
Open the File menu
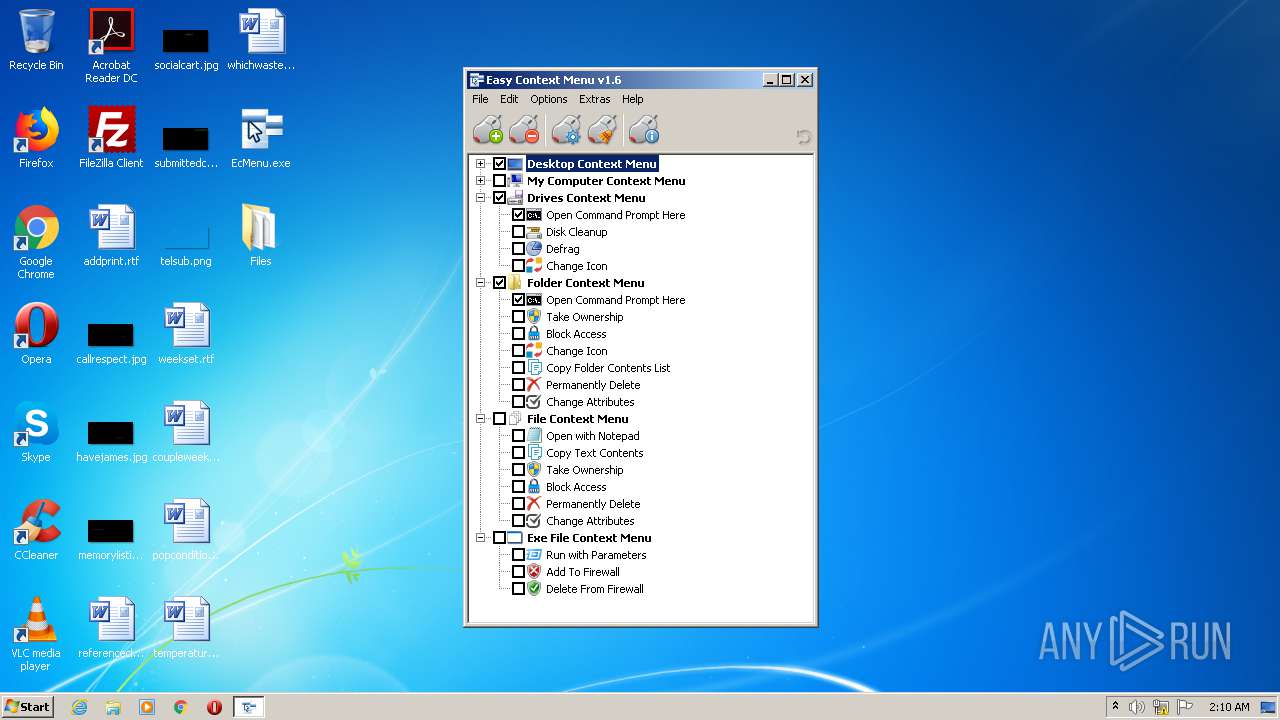480,99
